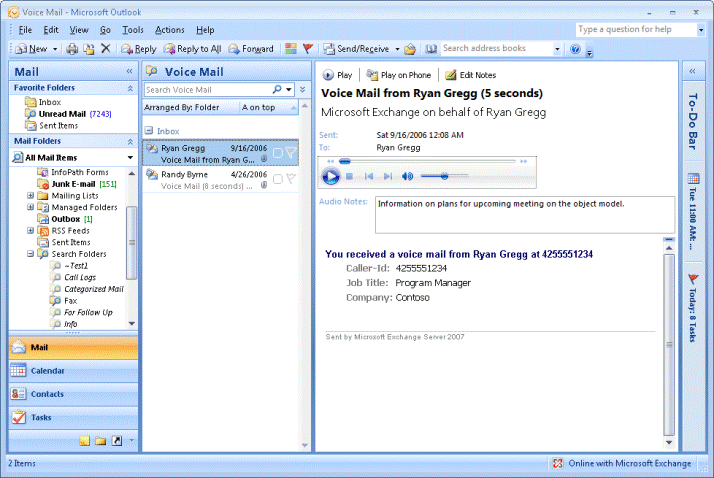The image size is (714, 478).
Task: Click the Reply to All button
Action: (x=193, y=49)
